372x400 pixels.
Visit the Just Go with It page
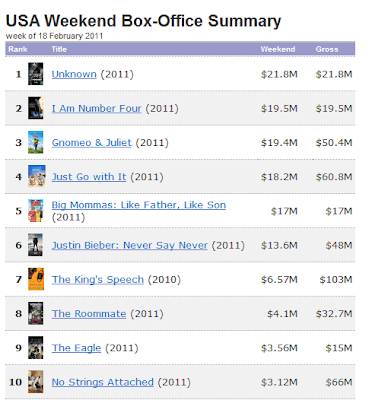tap(89, 177)
